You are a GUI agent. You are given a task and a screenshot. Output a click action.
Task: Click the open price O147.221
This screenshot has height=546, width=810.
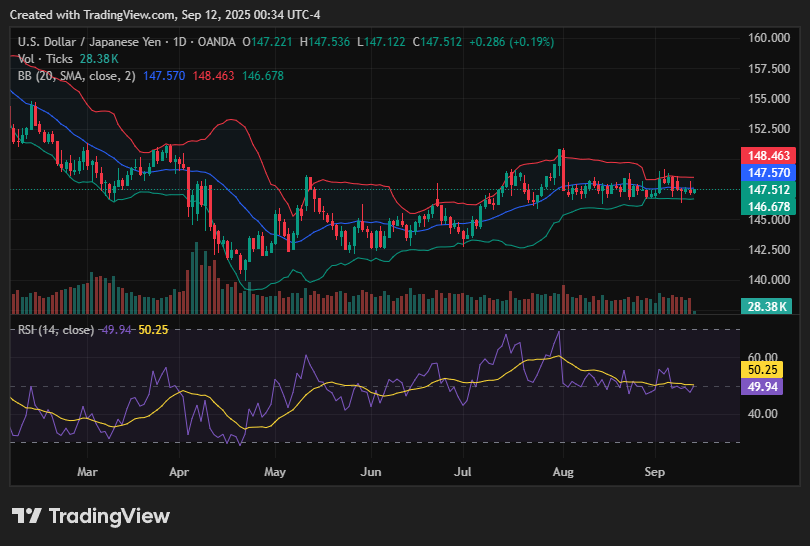tap(267, 42)
